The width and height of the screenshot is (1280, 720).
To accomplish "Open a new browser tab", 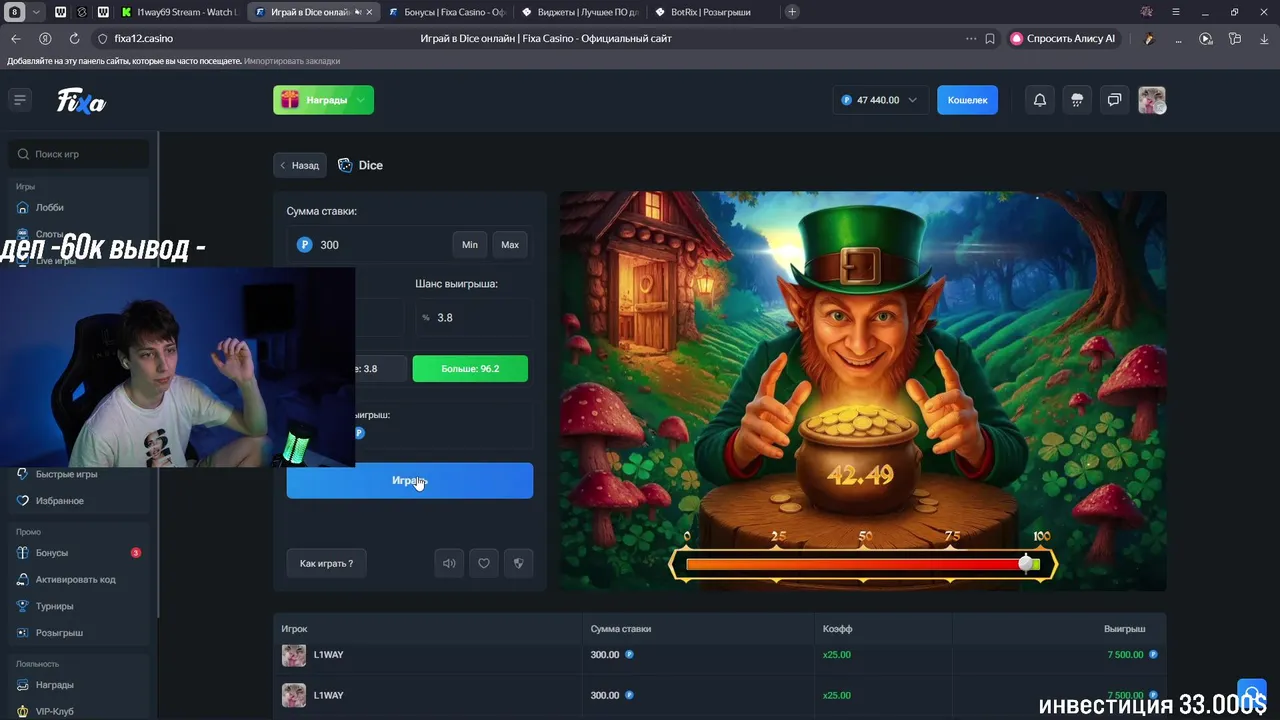I will point(792,12).
